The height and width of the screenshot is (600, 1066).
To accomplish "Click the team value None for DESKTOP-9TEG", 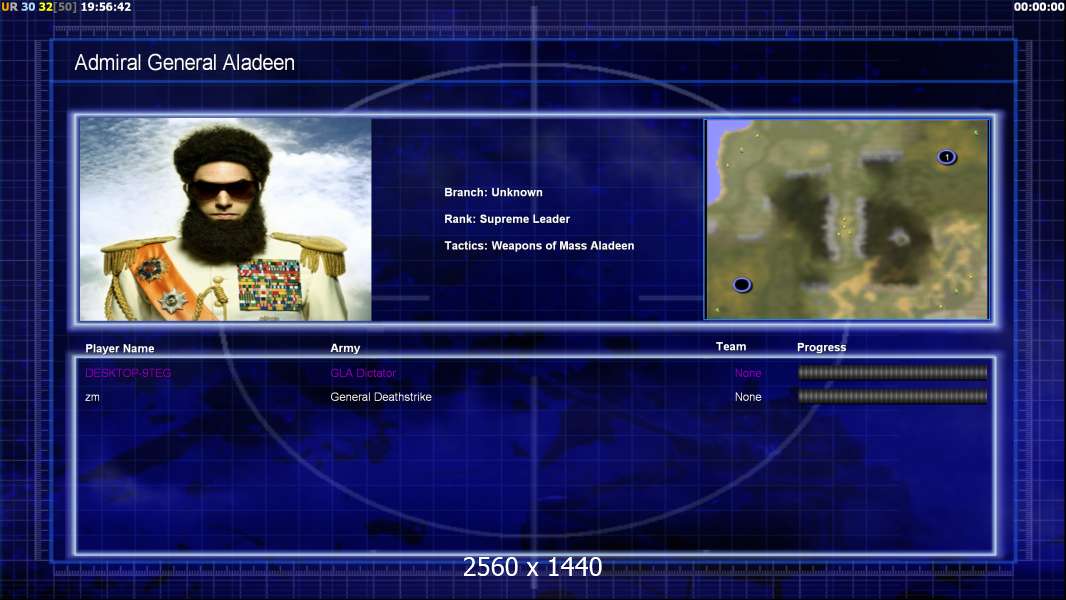I will [748, 373].
